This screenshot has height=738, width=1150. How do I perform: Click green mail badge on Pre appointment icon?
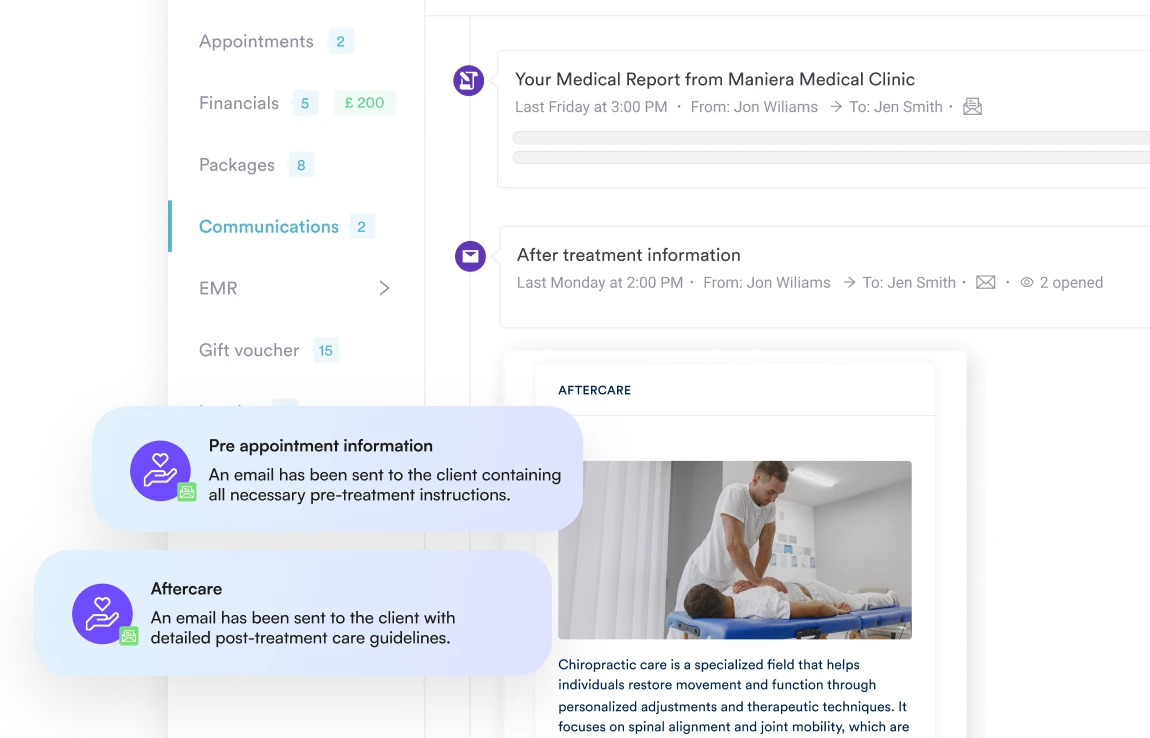(187, 492)
